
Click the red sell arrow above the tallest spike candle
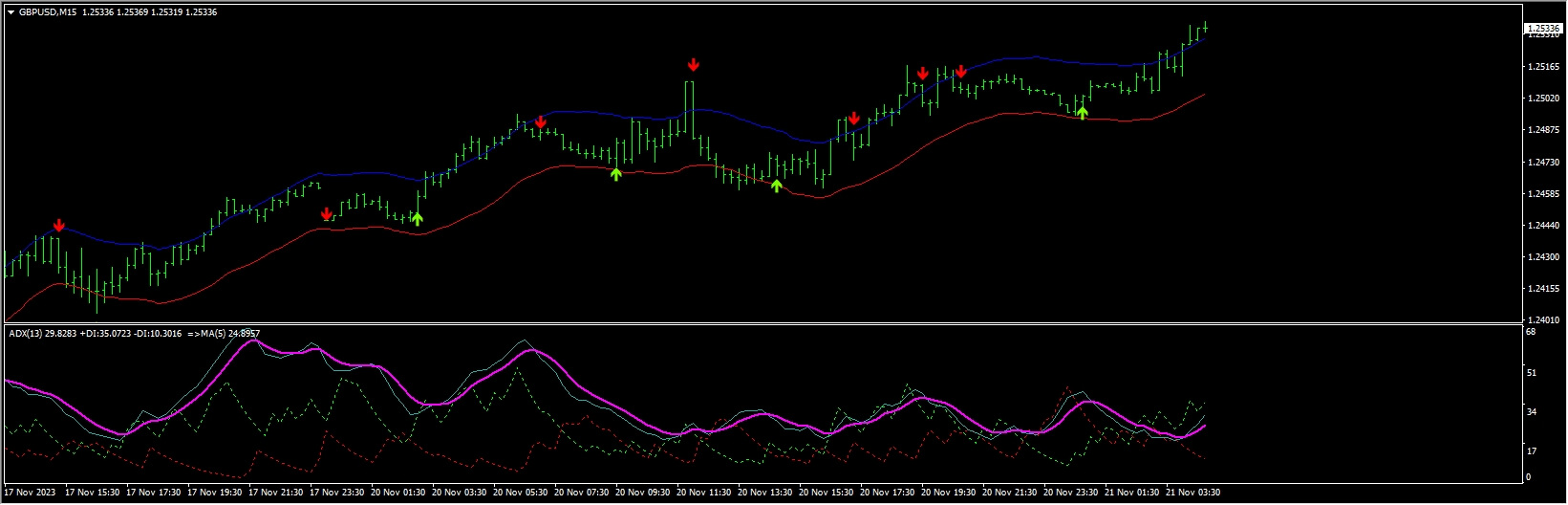pos(694,65)
